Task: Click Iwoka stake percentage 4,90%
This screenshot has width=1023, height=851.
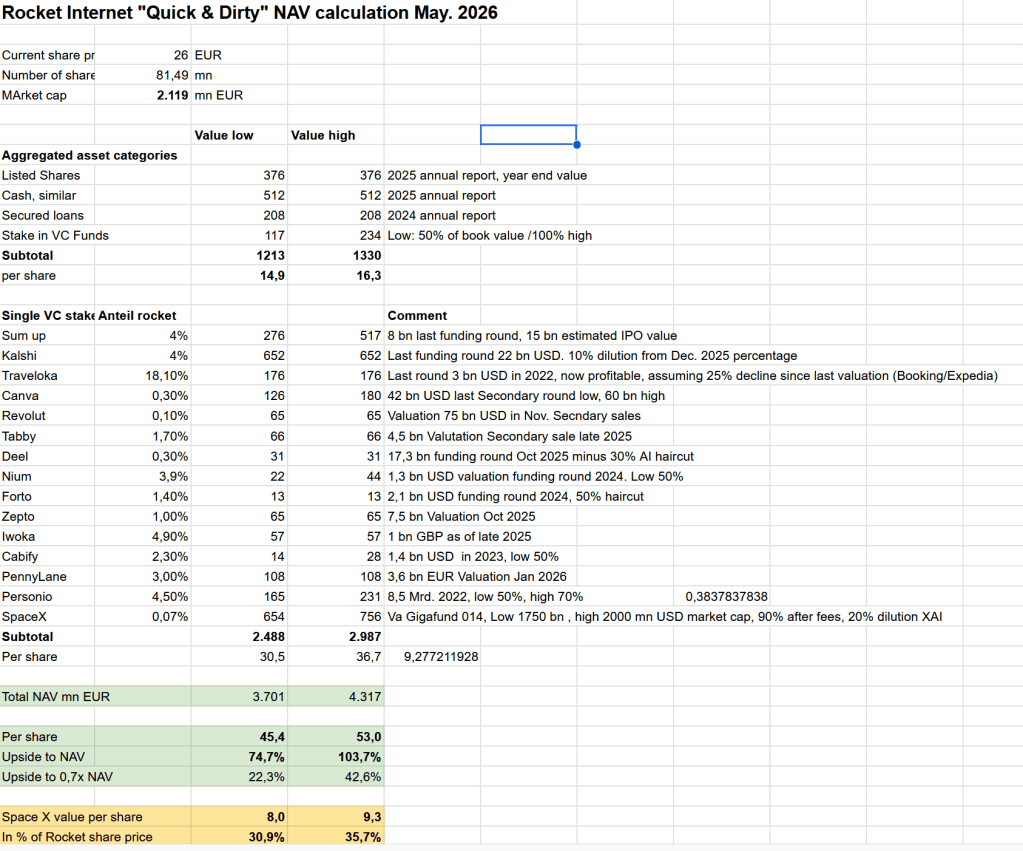Action: (170, 536)
